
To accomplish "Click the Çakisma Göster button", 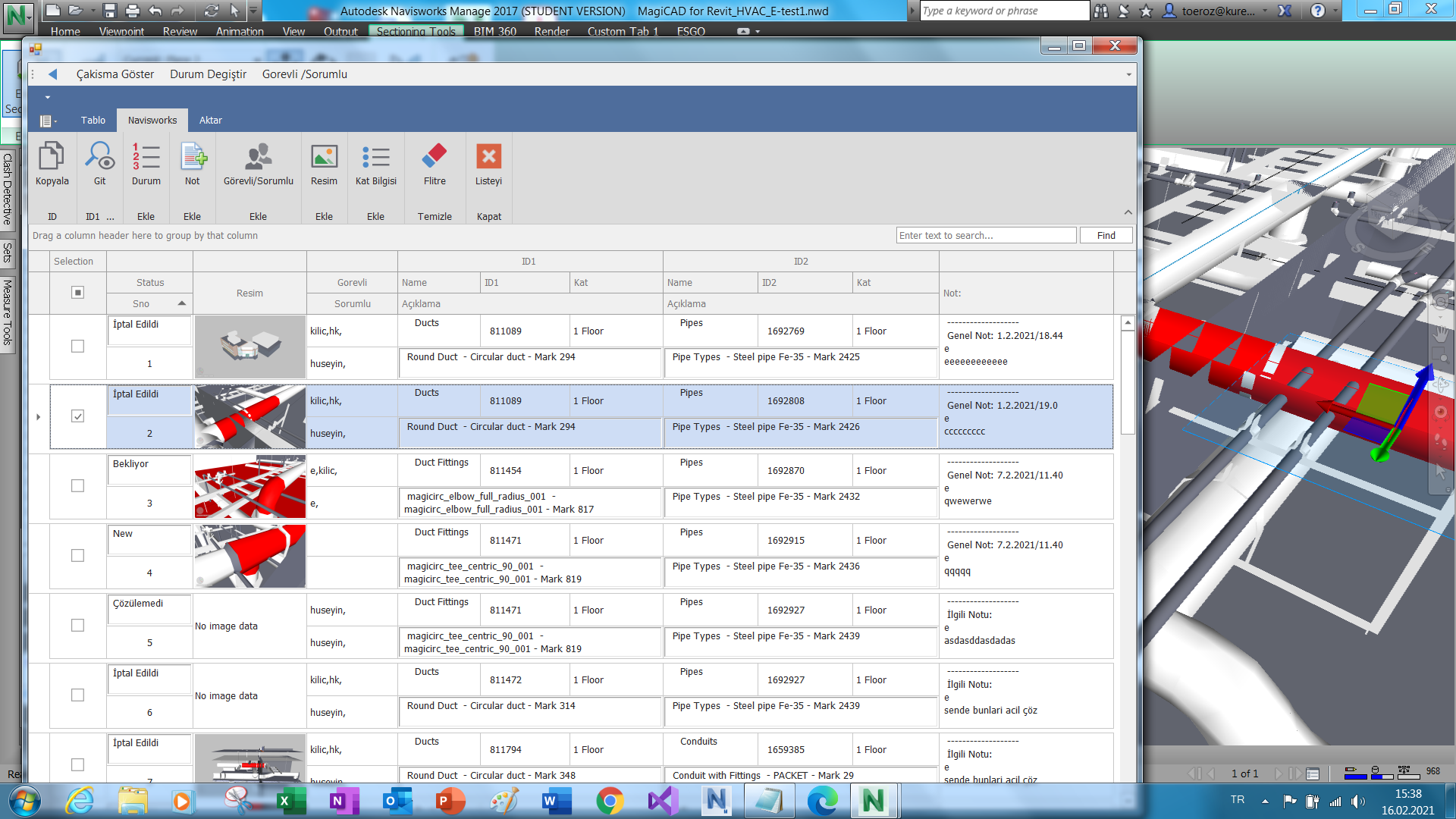I will [115, 74].
